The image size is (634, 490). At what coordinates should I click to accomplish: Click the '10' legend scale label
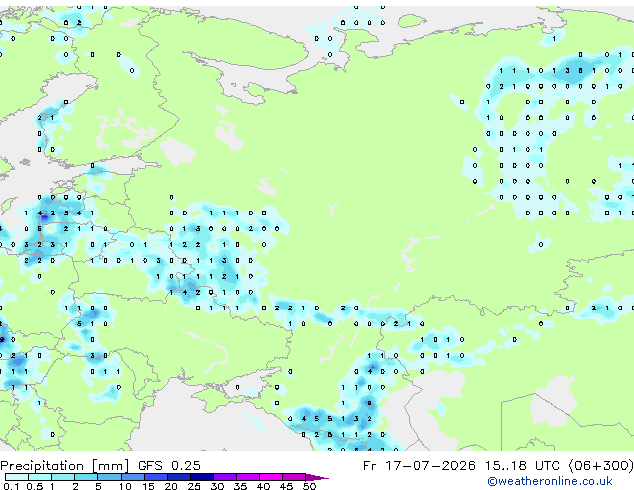tap(125, 486)
